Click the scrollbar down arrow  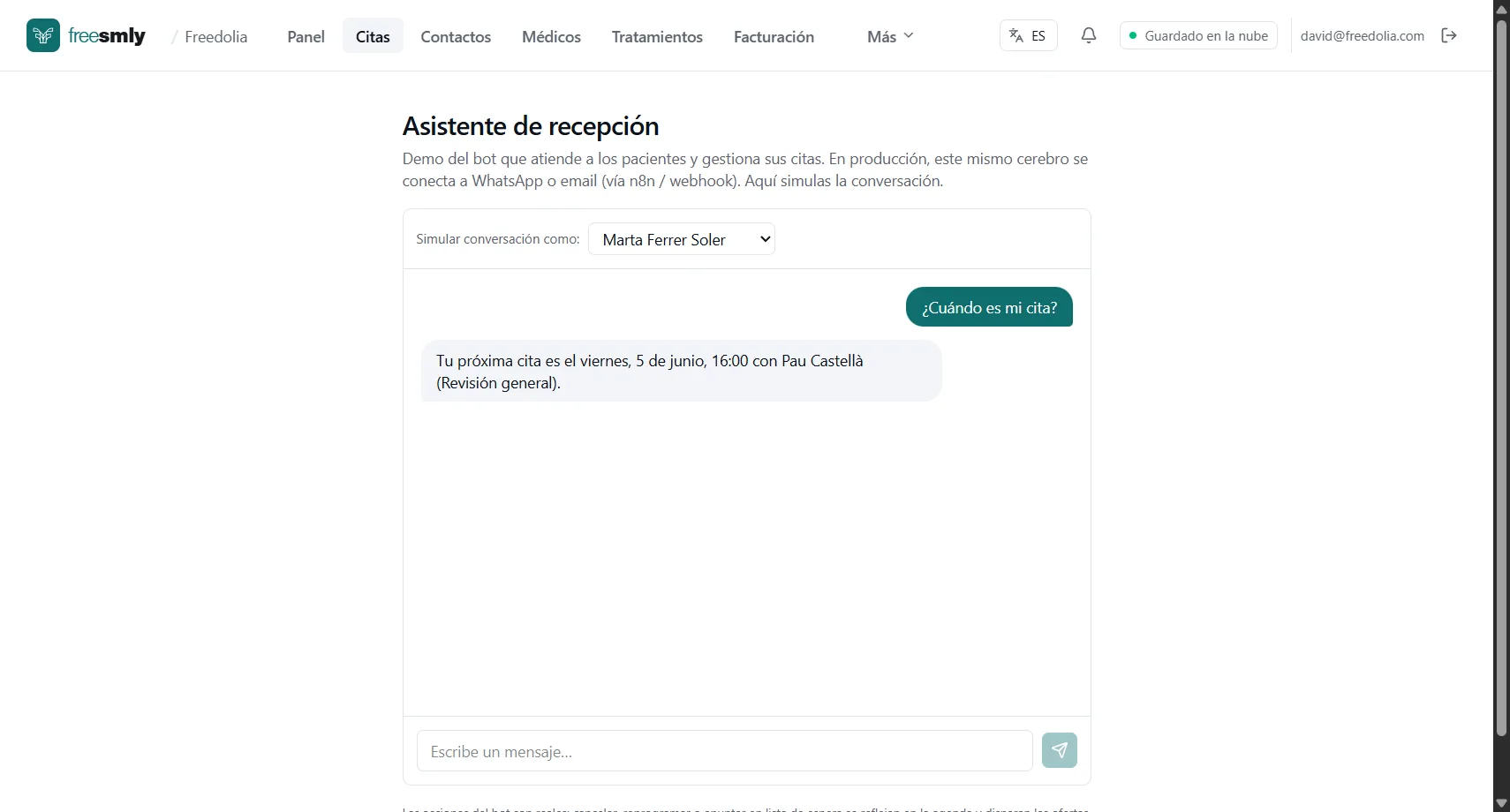(1501, 803)
